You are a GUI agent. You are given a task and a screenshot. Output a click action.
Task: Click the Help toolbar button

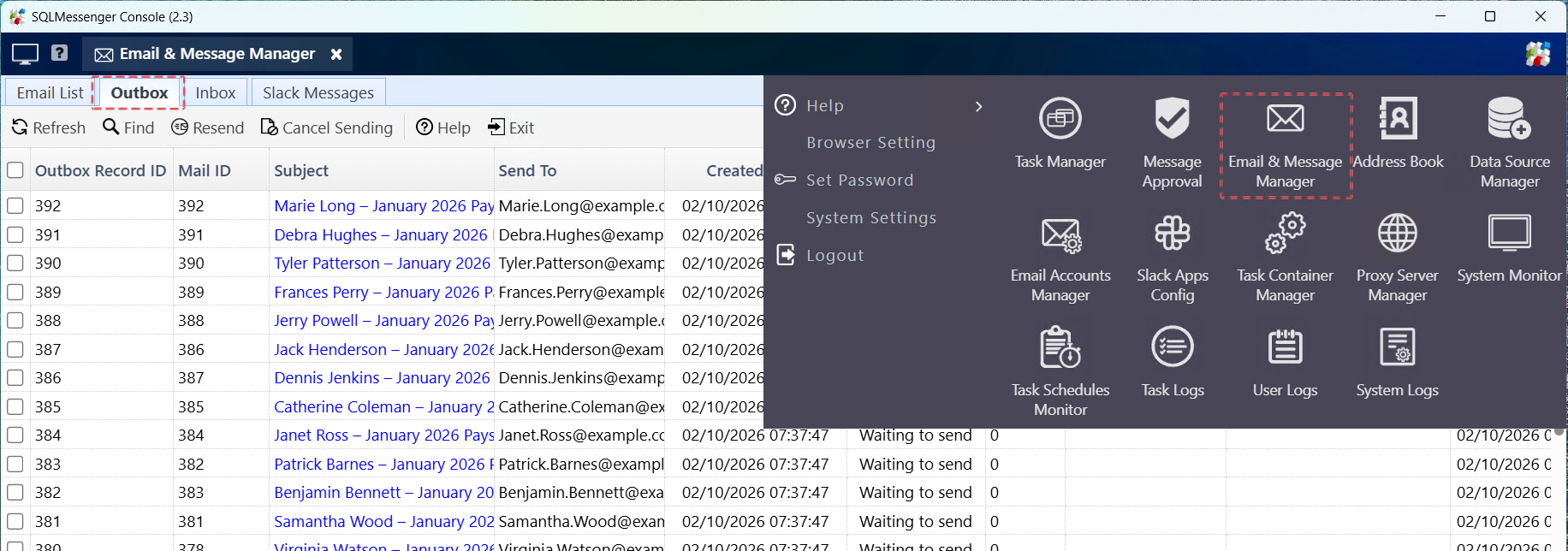(442, 127)
